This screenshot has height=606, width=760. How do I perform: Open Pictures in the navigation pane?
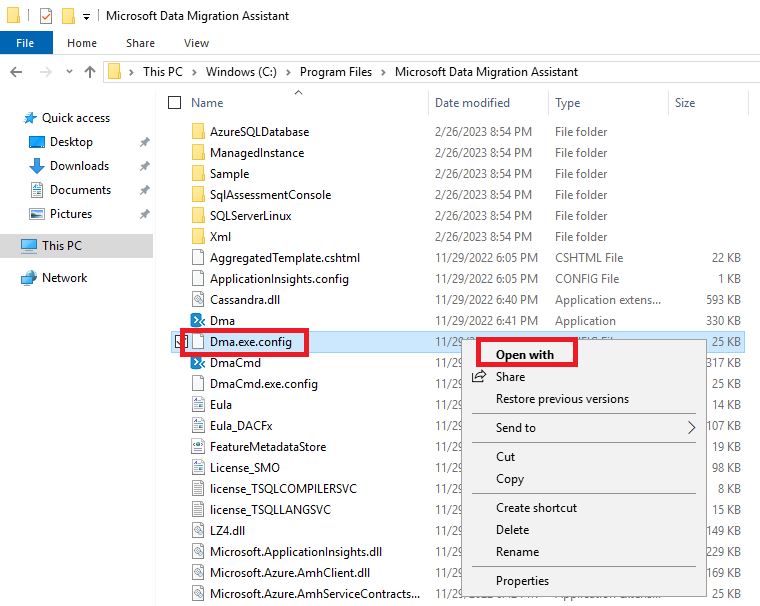(x=71, y=214)
